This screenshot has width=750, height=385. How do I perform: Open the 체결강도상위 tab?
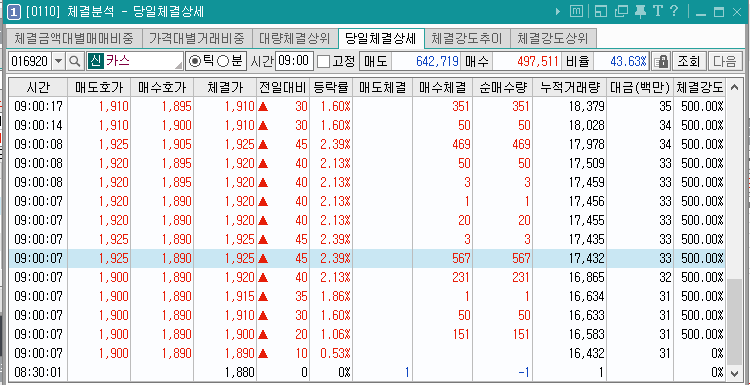coord(553,38)
